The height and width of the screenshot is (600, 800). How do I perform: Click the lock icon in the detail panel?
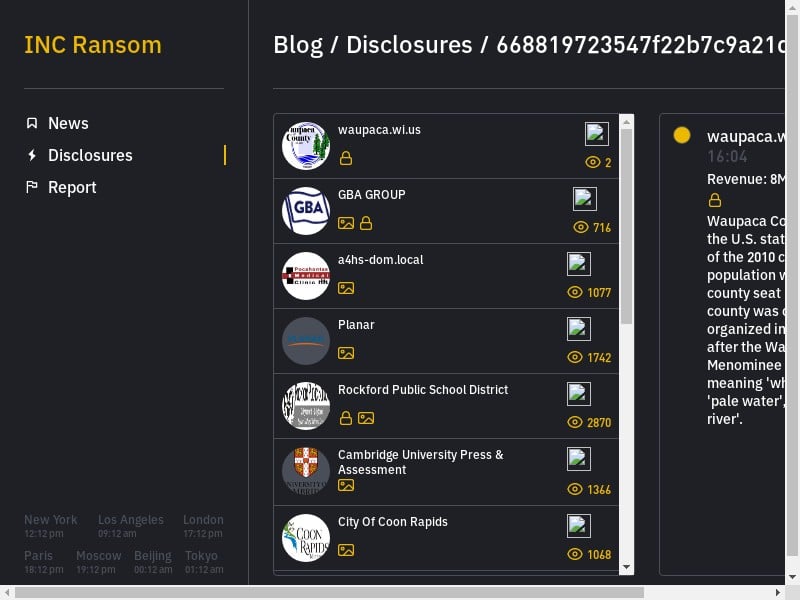click(715, 200)
